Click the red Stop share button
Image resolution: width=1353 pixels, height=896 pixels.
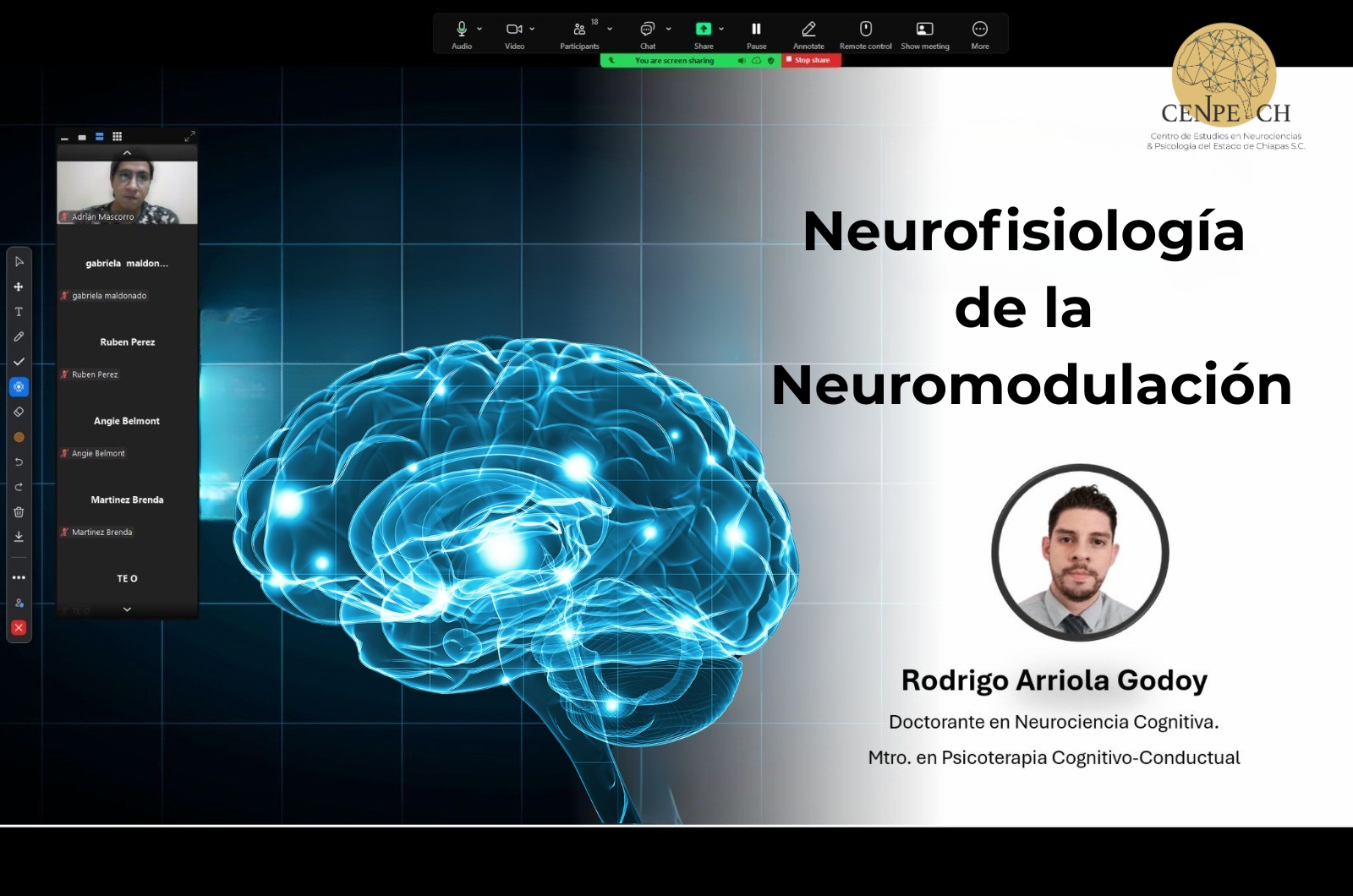click(x=811, y=60)
